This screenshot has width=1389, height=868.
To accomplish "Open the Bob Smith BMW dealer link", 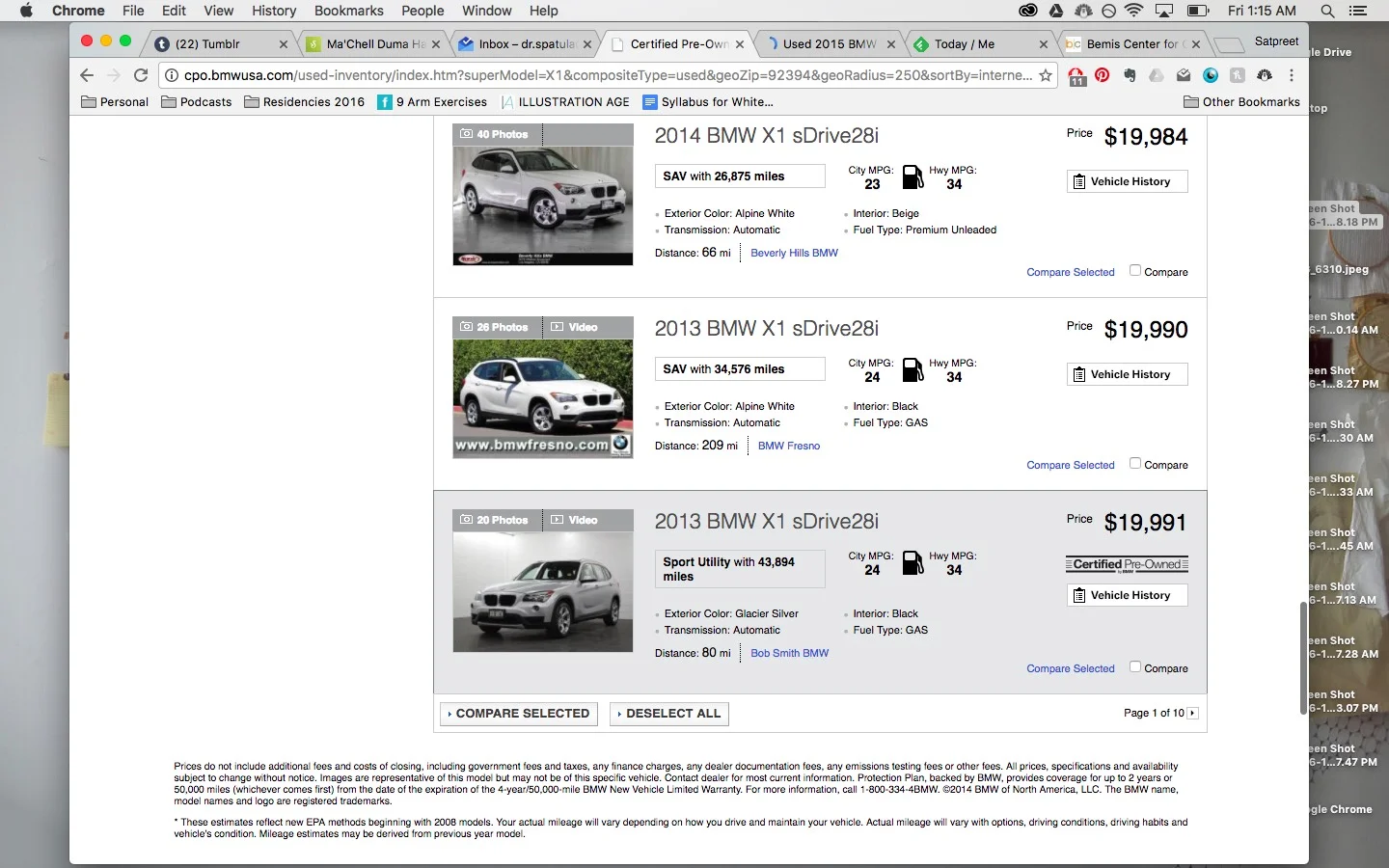I will pyautogui.click(x=790, y=653).
